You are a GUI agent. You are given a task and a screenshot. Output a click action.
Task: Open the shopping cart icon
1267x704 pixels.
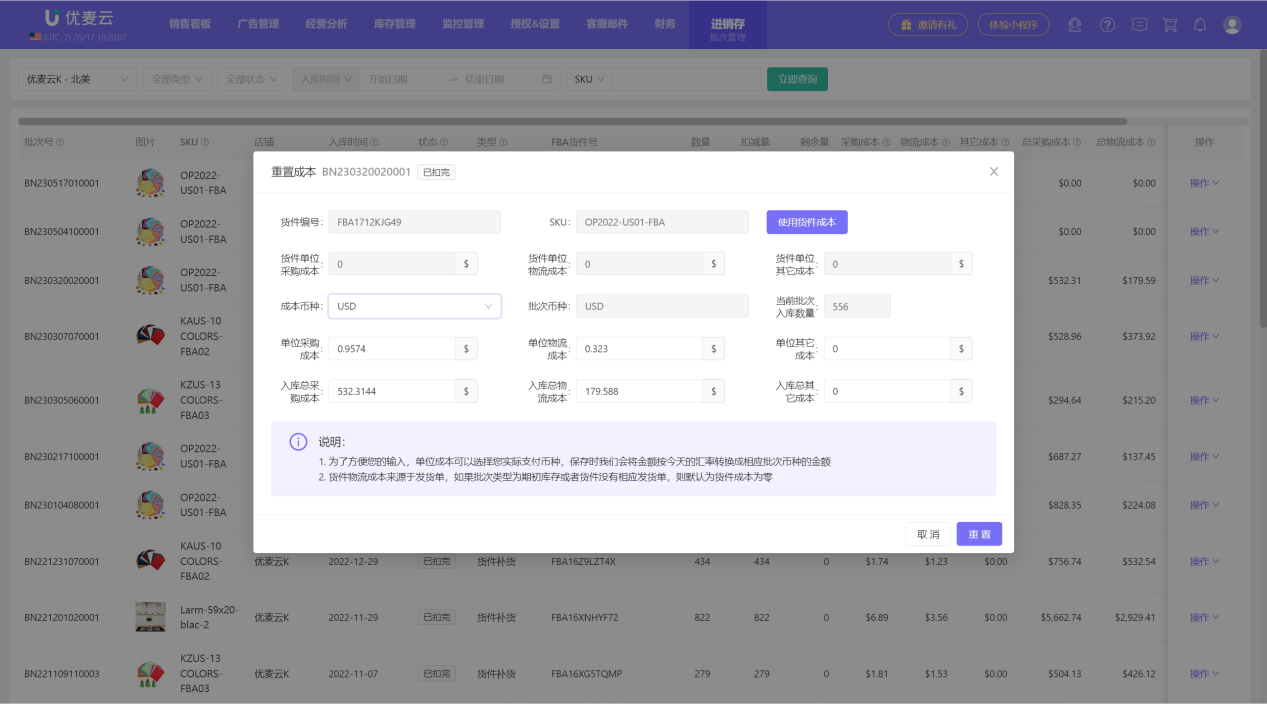pos(1170,25)
